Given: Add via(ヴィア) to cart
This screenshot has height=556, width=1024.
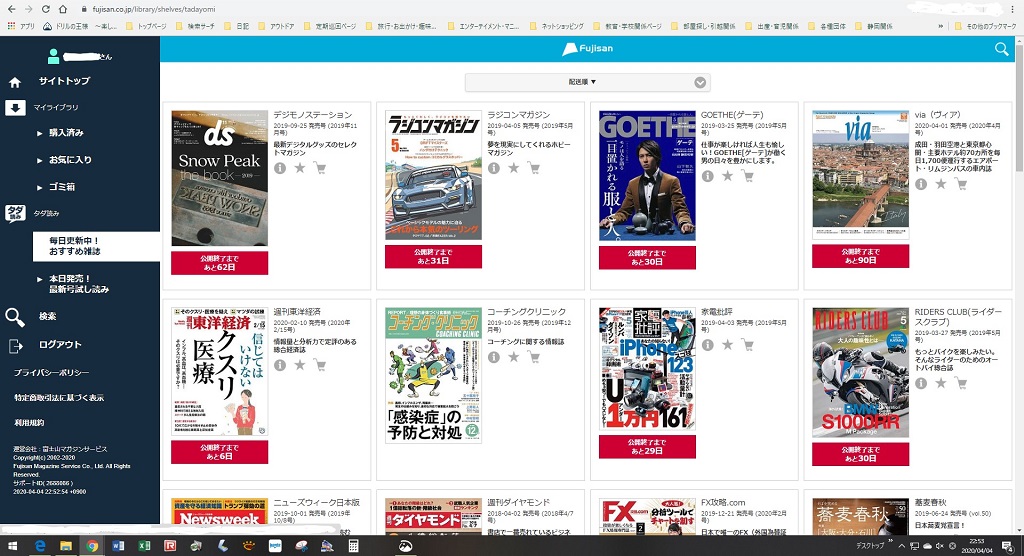Looking at the screenshot, I should [961, 184].
